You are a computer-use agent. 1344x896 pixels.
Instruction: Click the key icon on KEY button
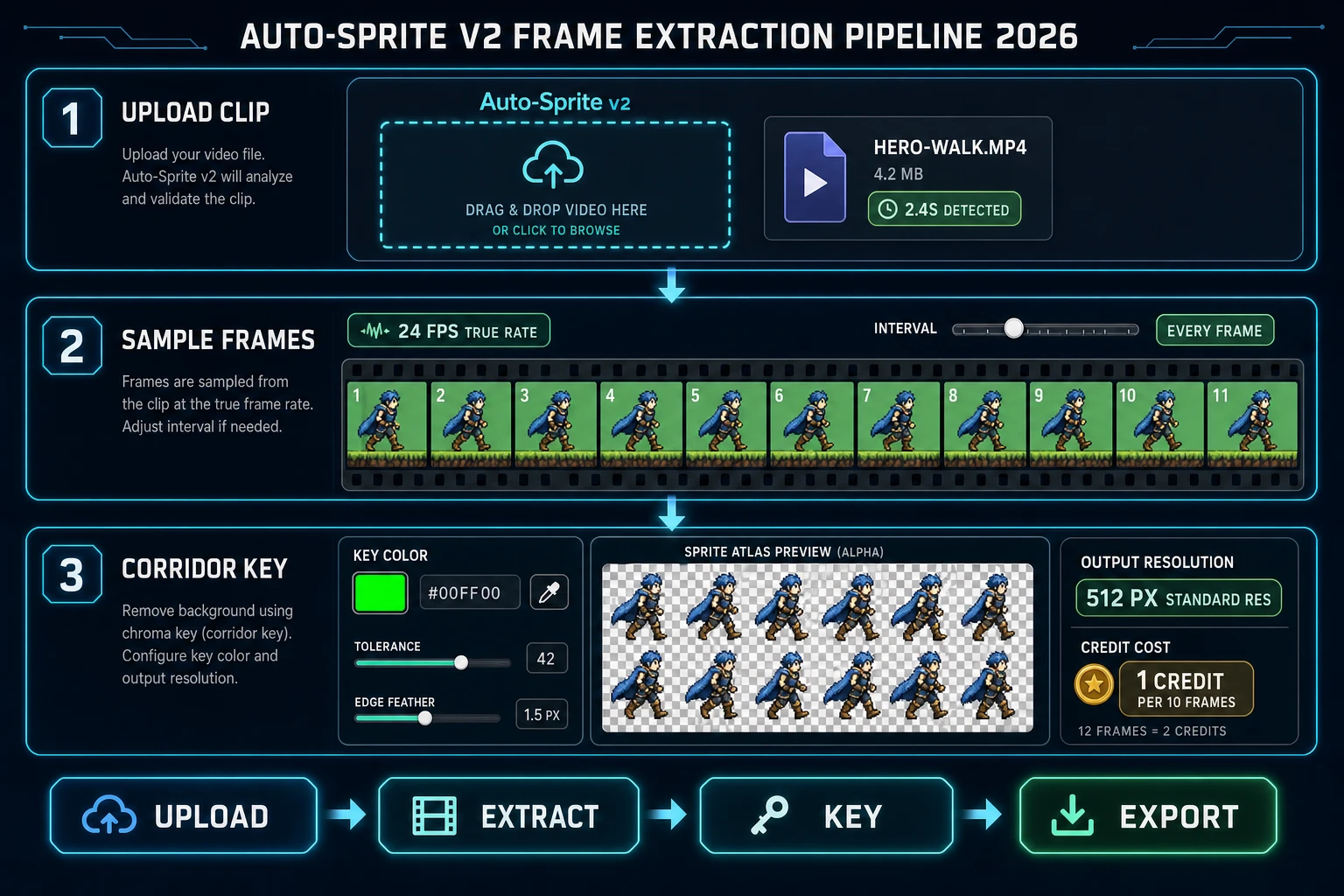coord(769,815)
